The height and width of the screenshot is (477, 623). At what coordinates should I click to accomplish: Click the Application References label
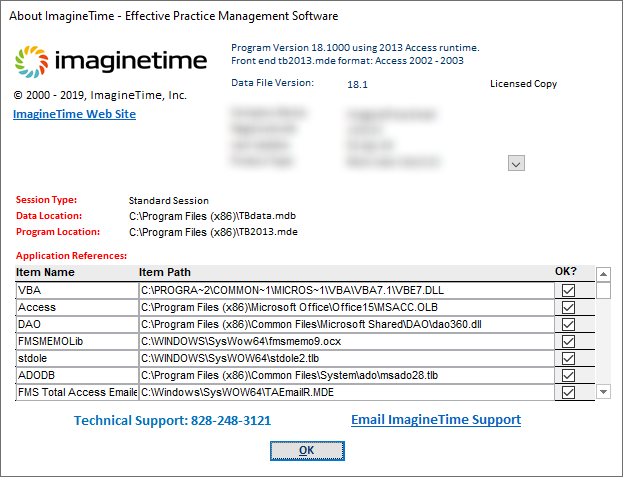(x=72, y=256)
